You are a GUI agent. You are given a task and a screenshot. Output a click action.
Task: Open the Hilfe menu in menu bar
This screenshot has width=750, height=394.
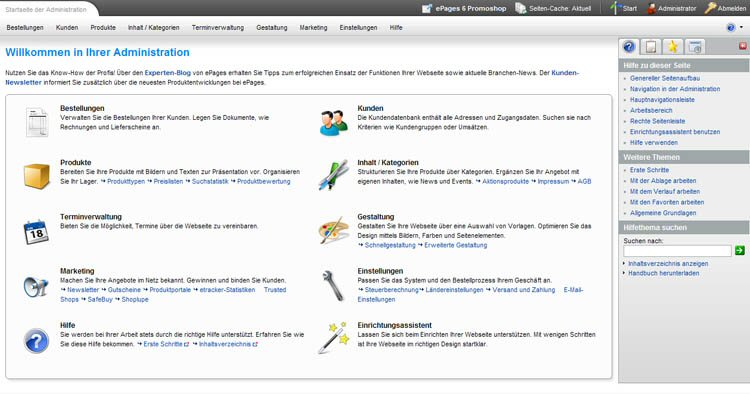pyautogui.click(x=396, y=28)
